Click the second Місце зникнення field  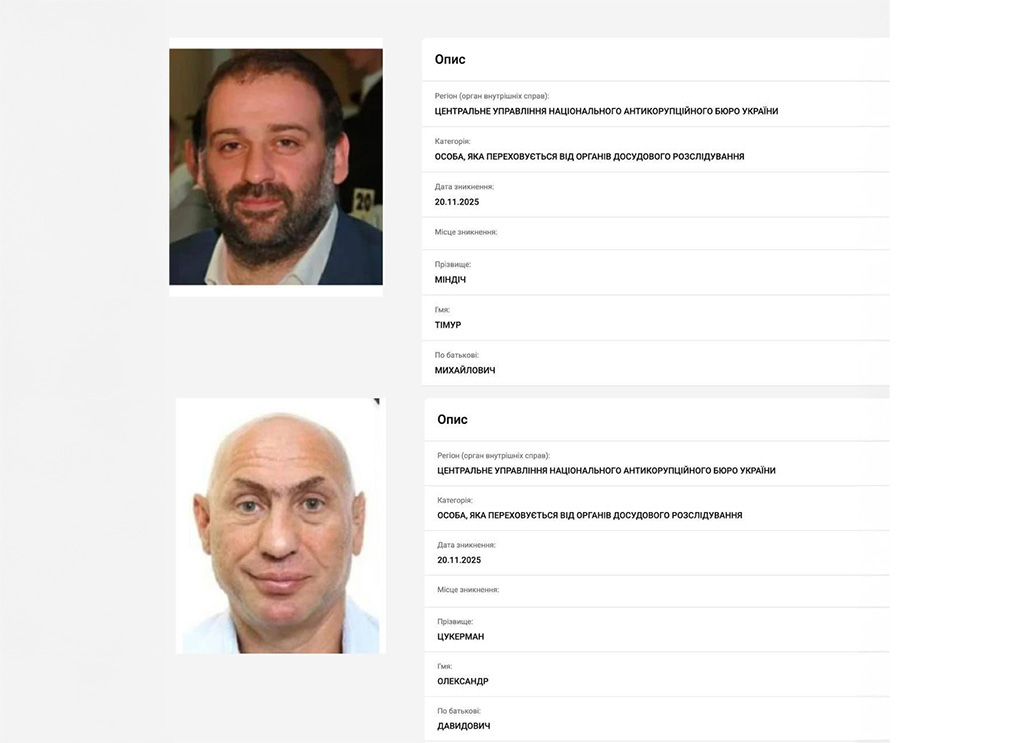[657, 591]
